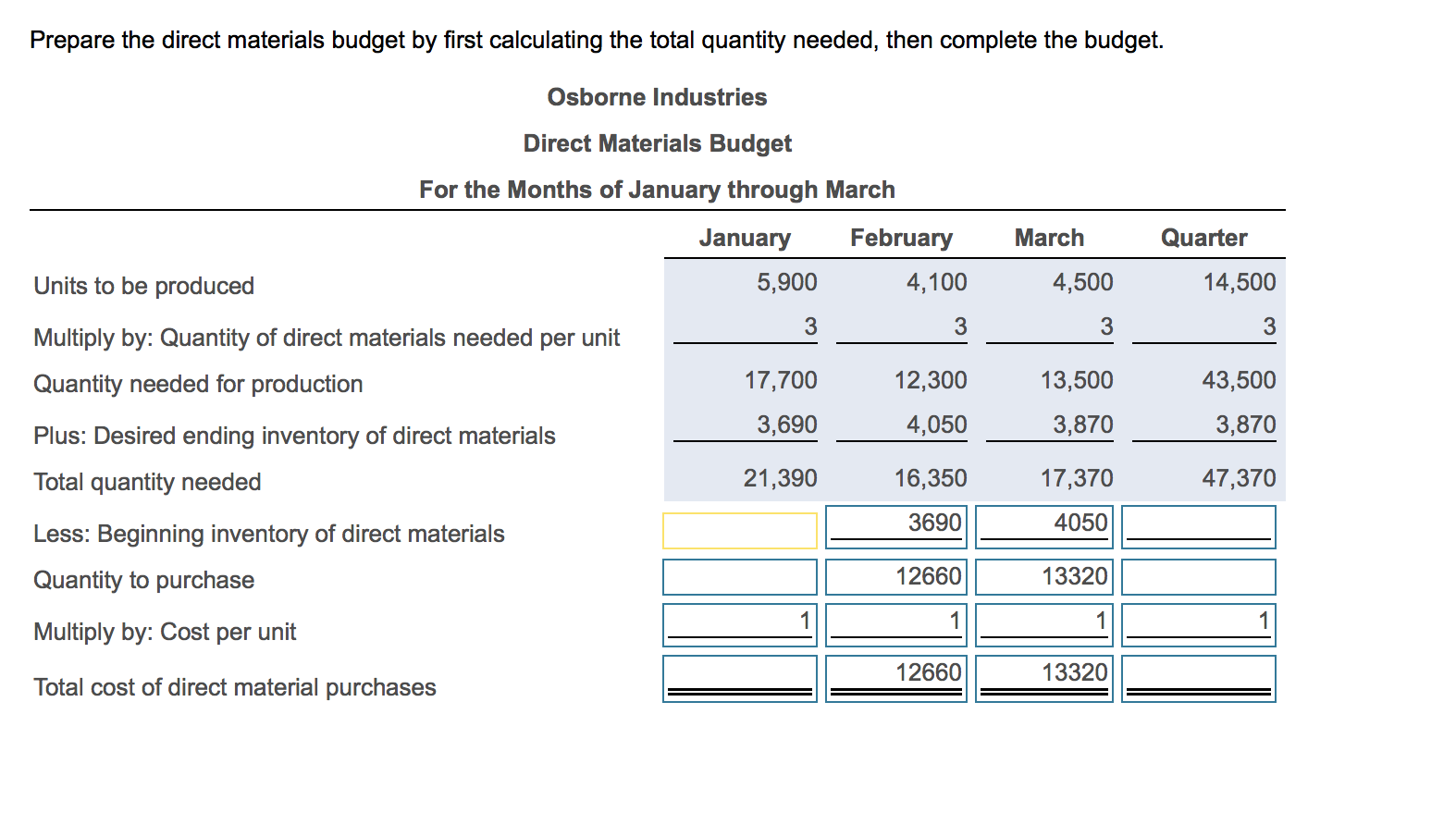This screenshot has height=825, width=1456.
Task: Click February total quantity needed 16,350
Action: tap(931, 478)
